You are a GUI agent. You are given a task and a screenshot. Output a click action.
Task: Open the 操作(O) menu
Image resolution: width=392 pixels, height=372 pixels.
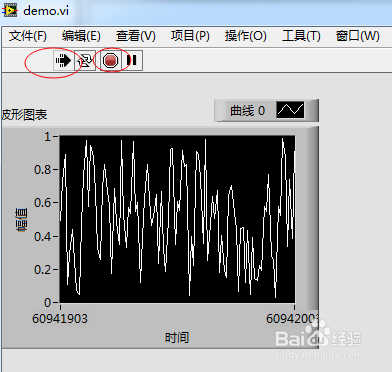point(245,36)
